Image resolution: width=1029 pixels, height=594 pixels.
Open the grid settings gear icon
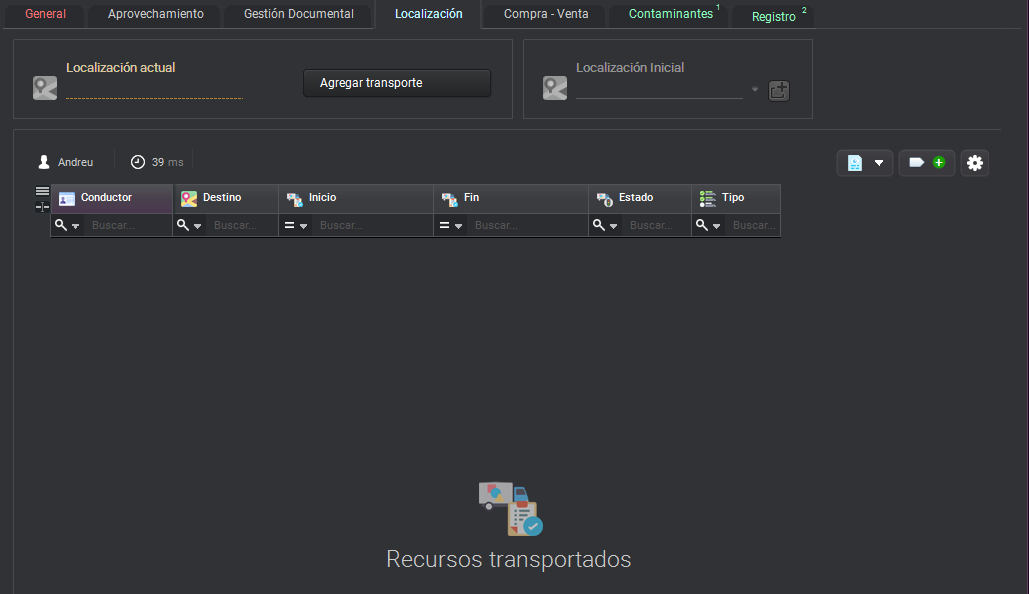(x=974, y=162)
